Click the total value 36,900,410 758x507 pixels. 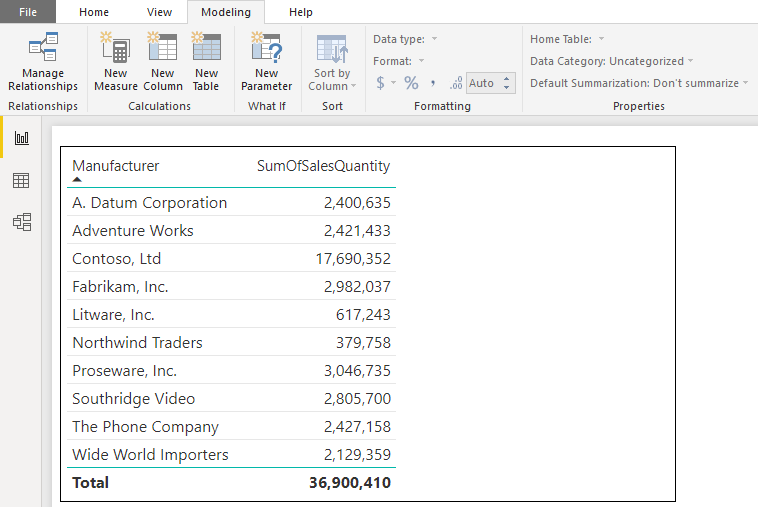coord(350,483)
